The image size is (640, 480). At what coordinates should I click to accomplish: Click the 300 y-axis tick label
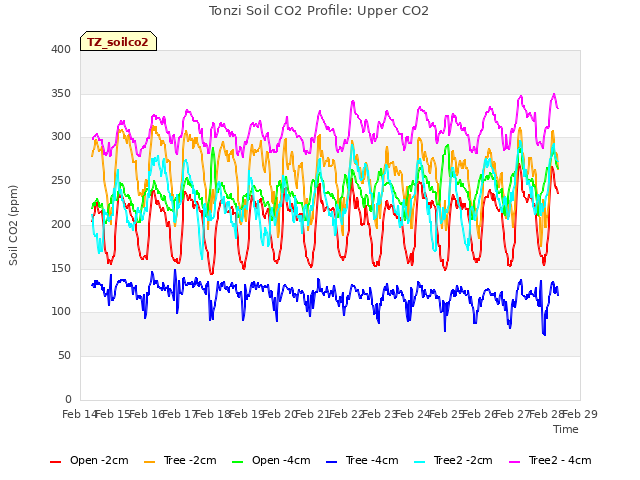click(61, 137)
